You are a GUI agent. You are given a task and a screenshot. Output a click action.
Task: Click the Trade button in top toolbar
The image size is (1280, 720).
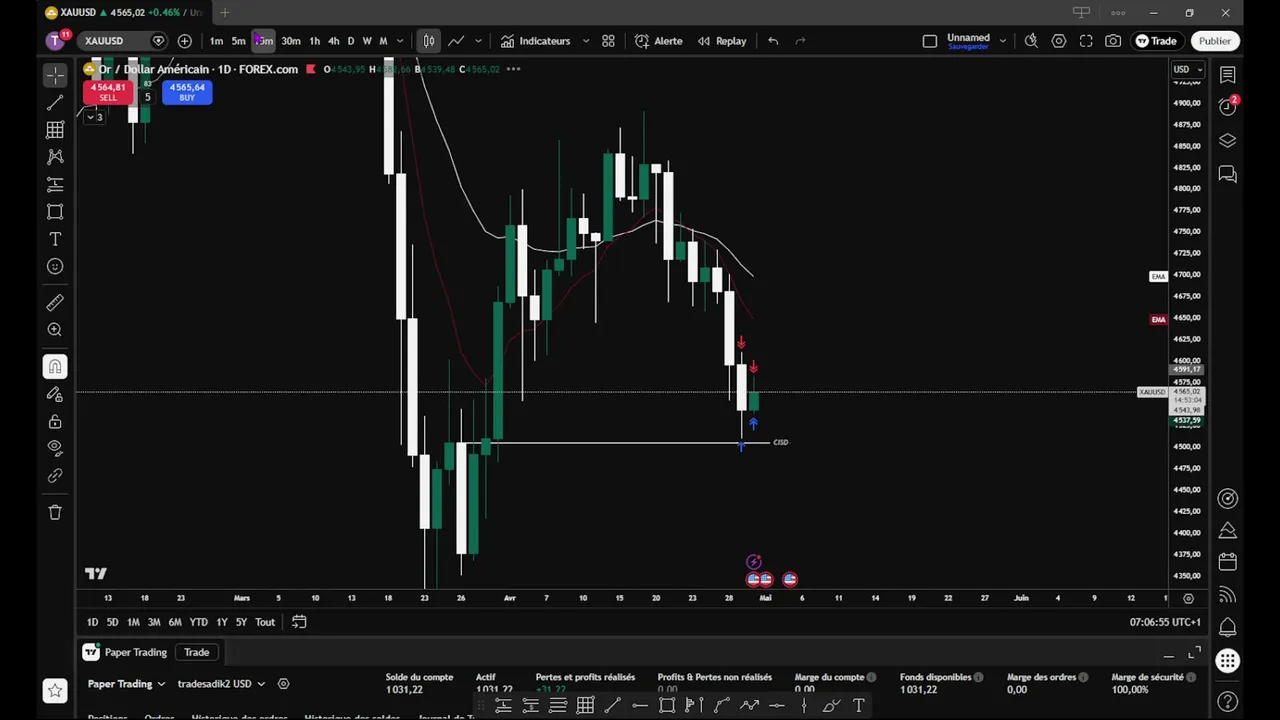pos(1156,41)
